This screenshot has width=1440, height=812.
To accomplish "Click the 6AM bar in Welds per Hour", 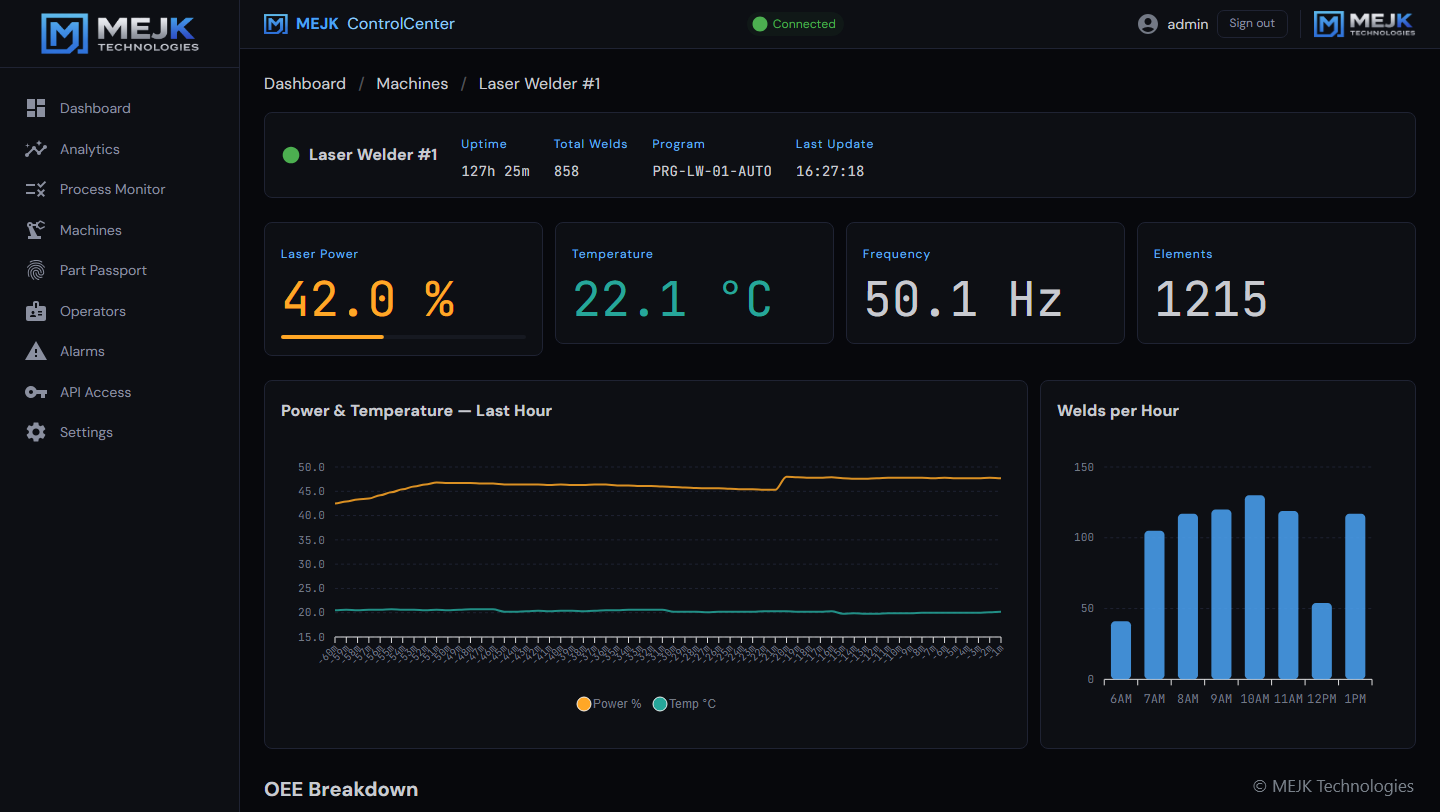I will [1121, 650].
